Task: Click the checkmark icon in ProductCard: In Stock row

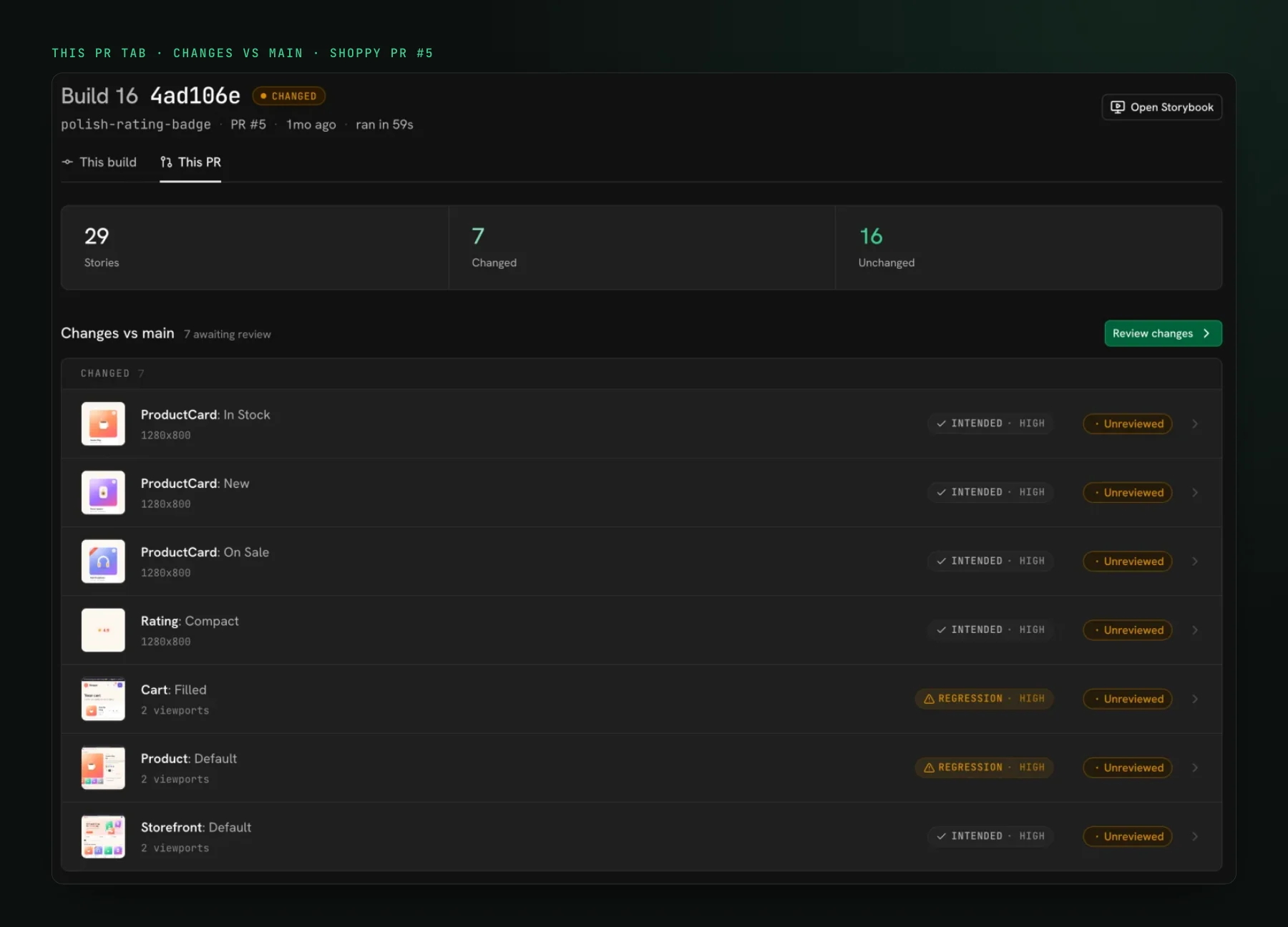Action: (x=942, y=423)
